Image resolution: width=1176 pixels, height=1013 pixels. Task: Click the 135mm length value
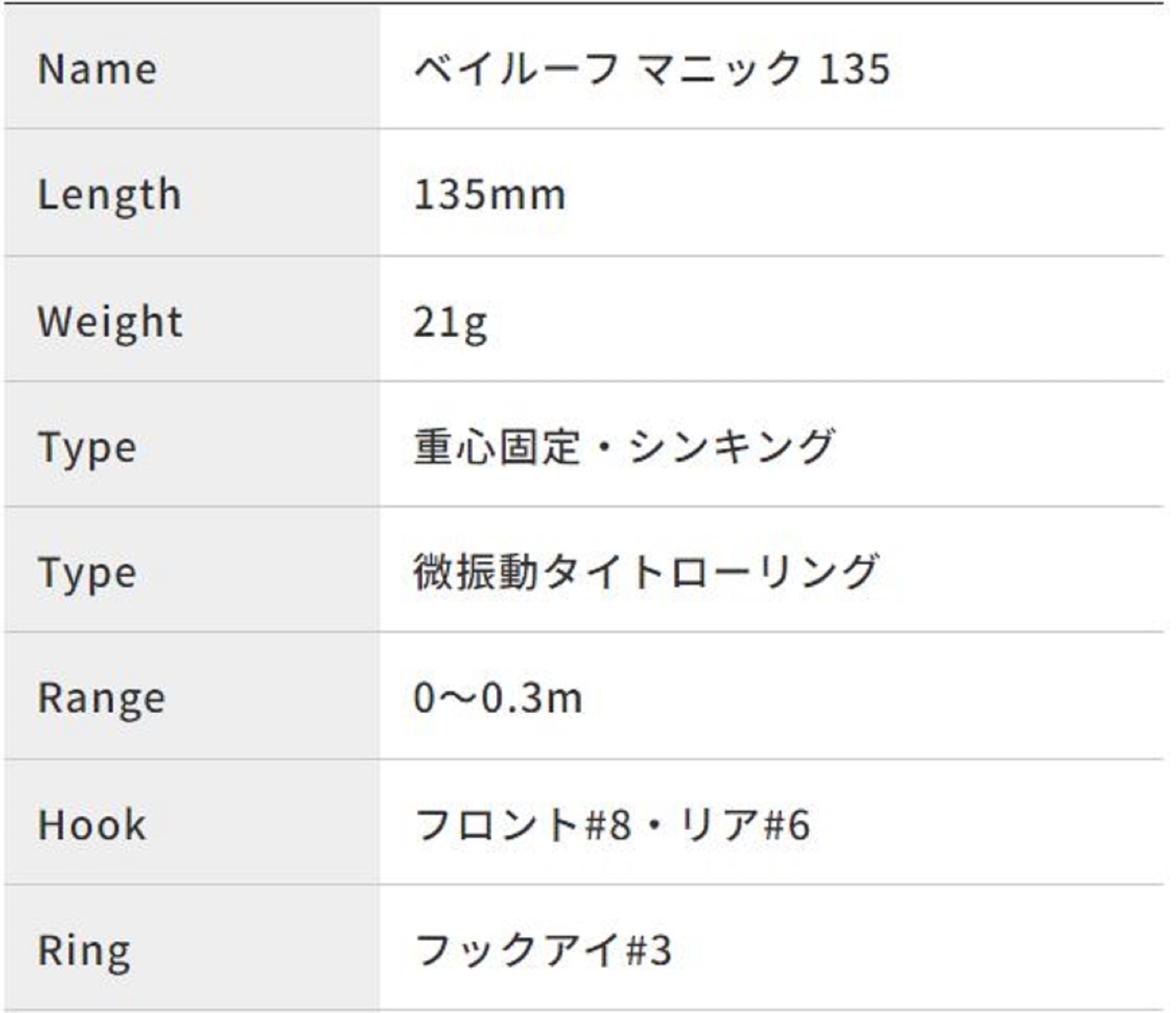[489, 195]
